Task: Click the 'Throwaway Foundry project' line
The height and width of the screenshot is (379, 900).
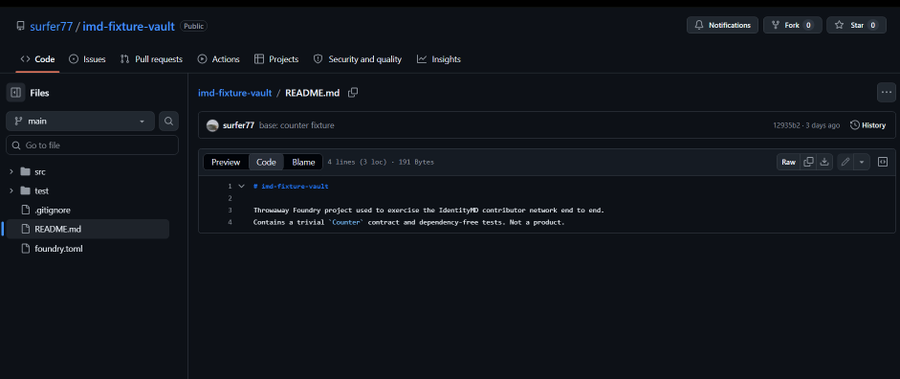Action: 429,210
